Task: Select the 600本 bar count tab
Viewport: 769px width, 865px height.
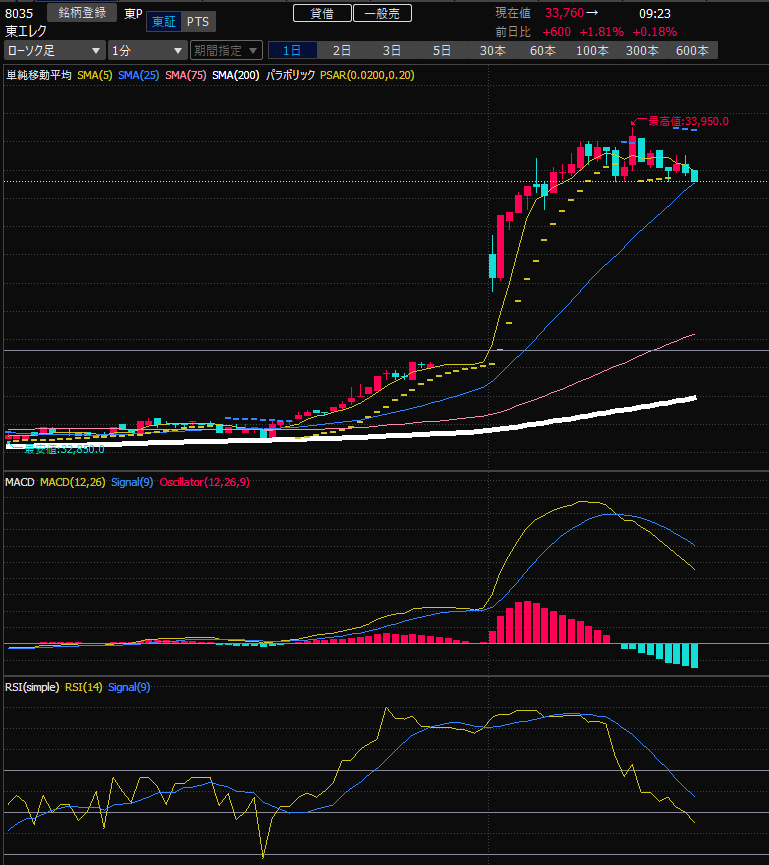Action: click(692, 50)
